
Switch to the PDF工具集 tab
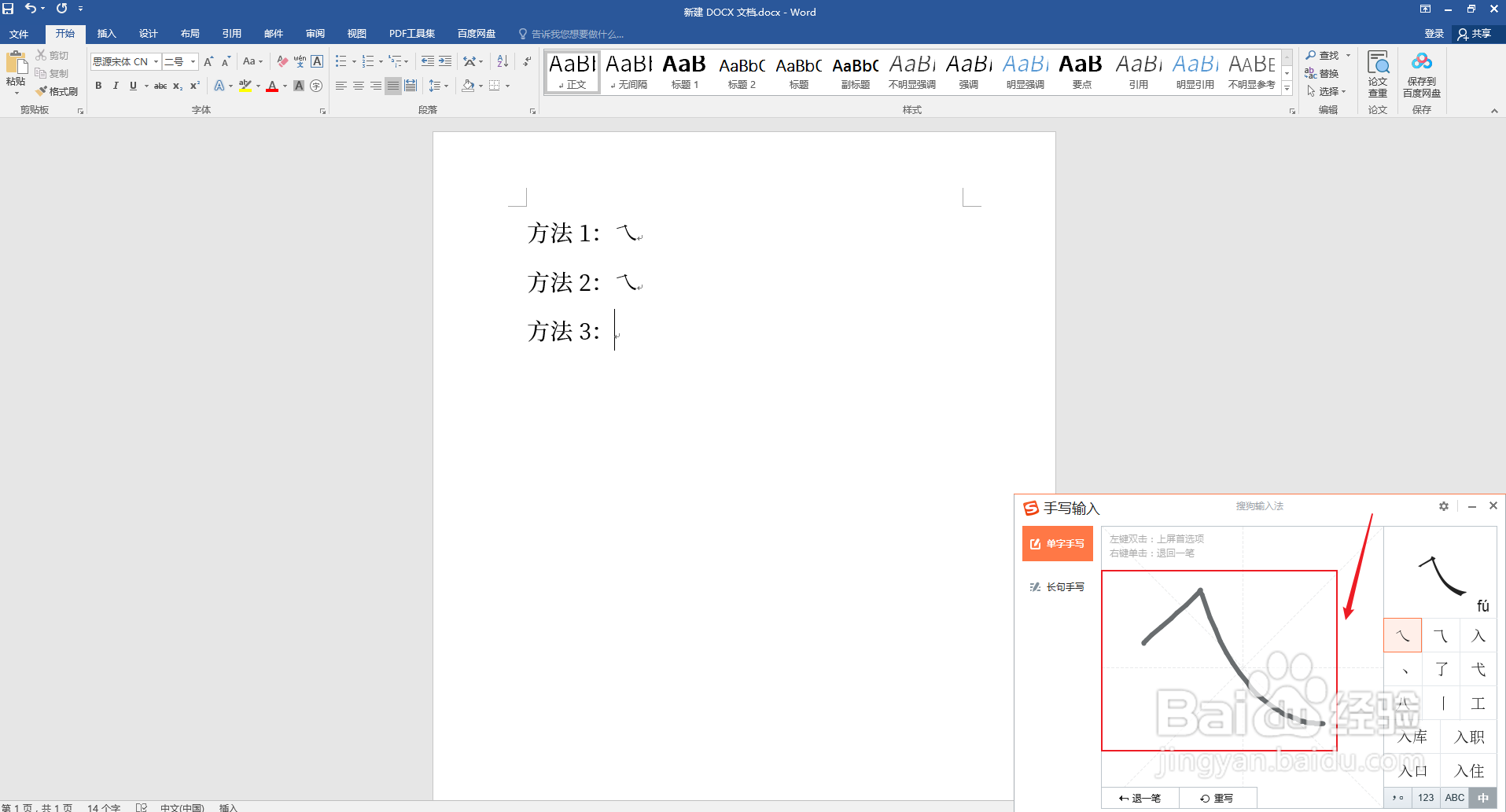point(412,34)
